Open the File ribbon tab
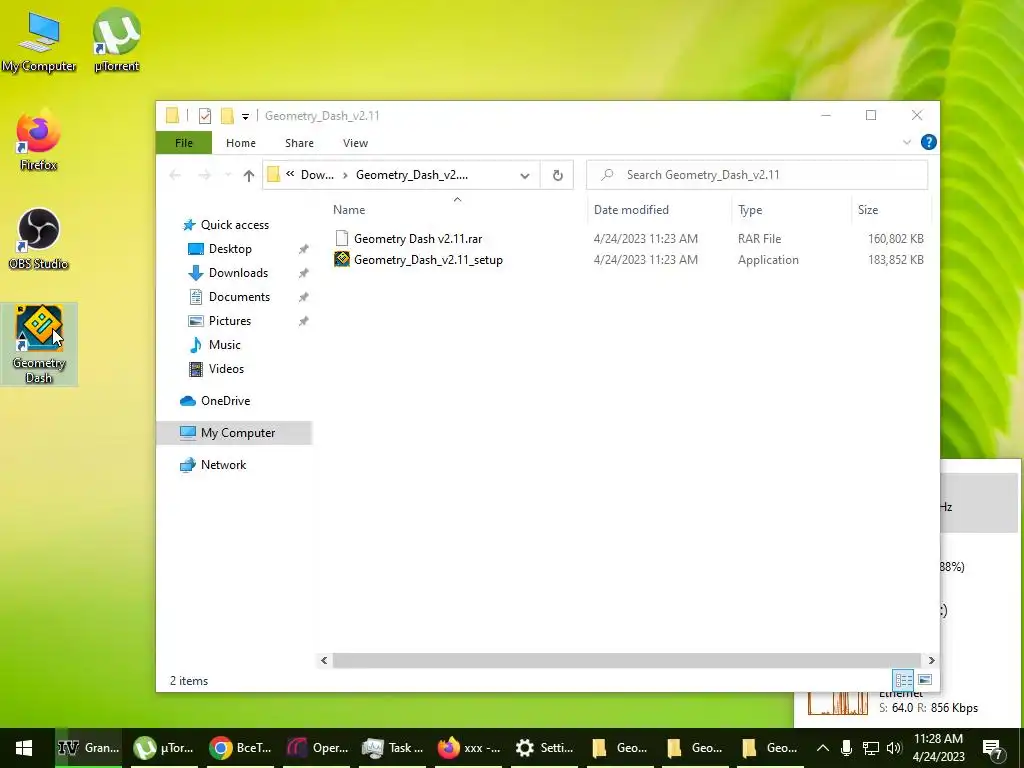 [x=184, y=143]
